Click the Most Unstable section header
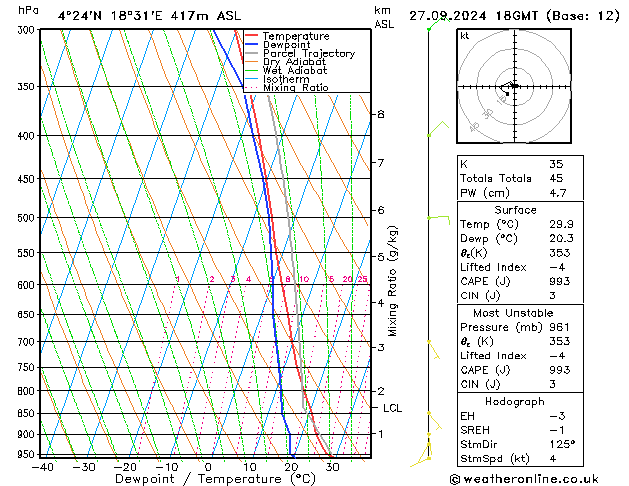The height and width of the screenshot is (486, 629). point(513,313)
